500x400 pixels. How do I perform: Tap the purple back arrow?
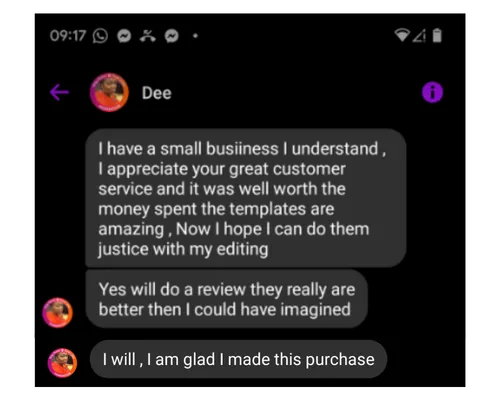tap(59, 92)
